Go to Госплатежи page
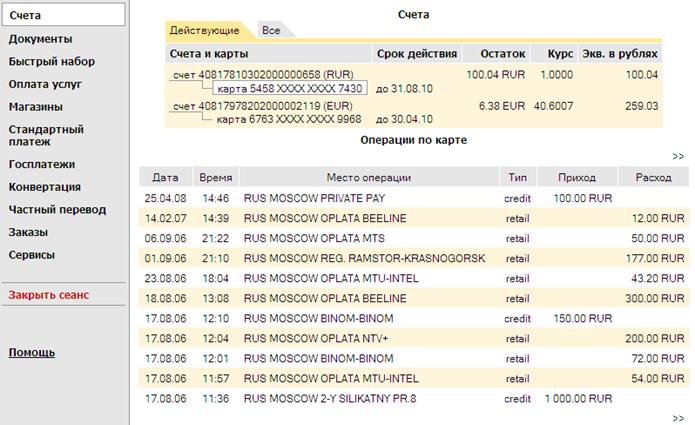 (x=42, y=164)
